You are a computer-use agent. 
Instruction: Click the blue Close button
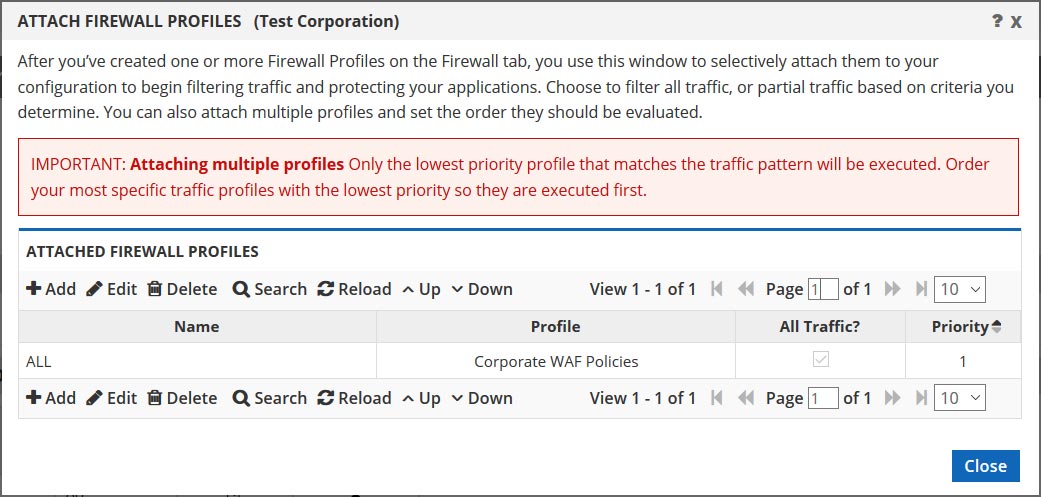point(985,466)
